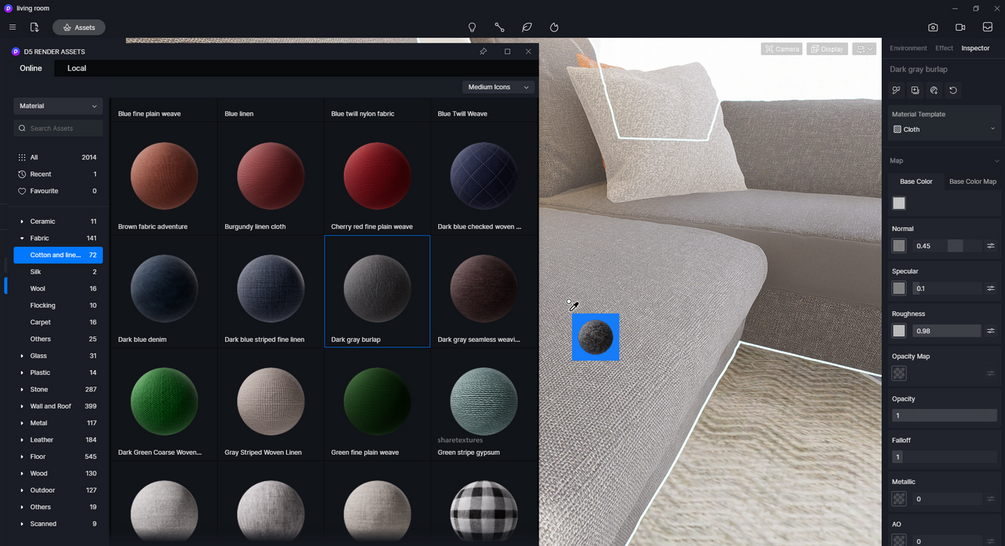Viewport: 1005px width, 546px height.
Task: Click the inbox tray icon top right
Action: point(988,28)
